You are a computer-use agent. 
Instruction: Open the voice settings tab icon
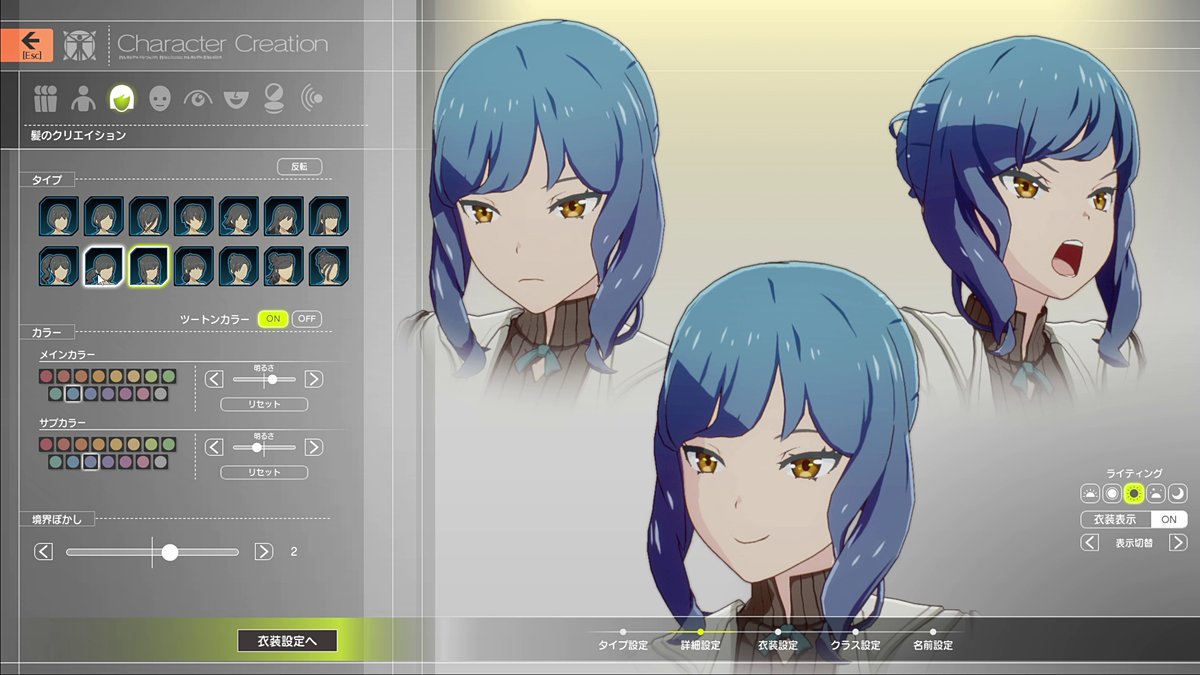tap(312, 98)
